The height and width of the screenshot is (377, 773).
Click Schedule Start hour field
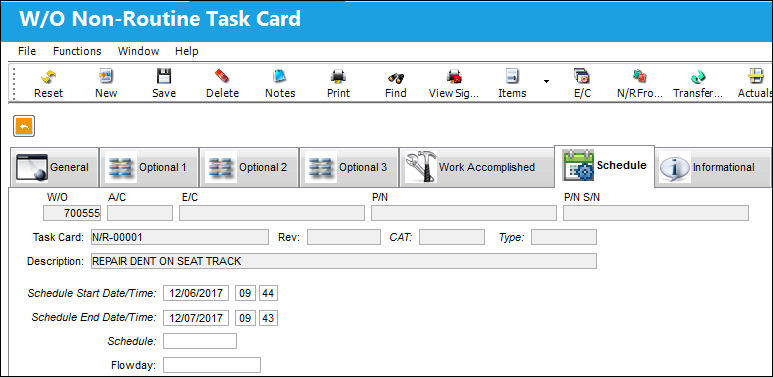pyautogui.click(x=245, y=293)
